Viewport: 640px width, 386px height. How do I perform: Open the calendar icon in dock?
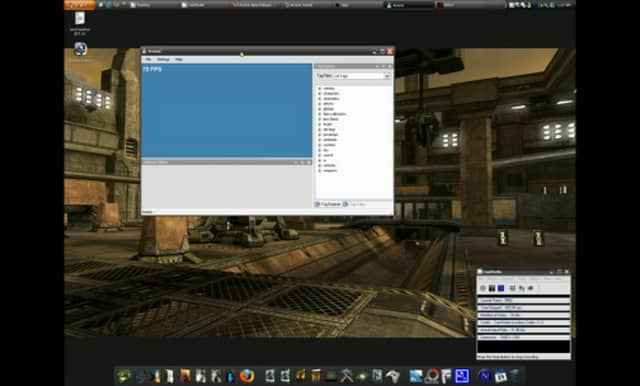(x=500, y=376)
